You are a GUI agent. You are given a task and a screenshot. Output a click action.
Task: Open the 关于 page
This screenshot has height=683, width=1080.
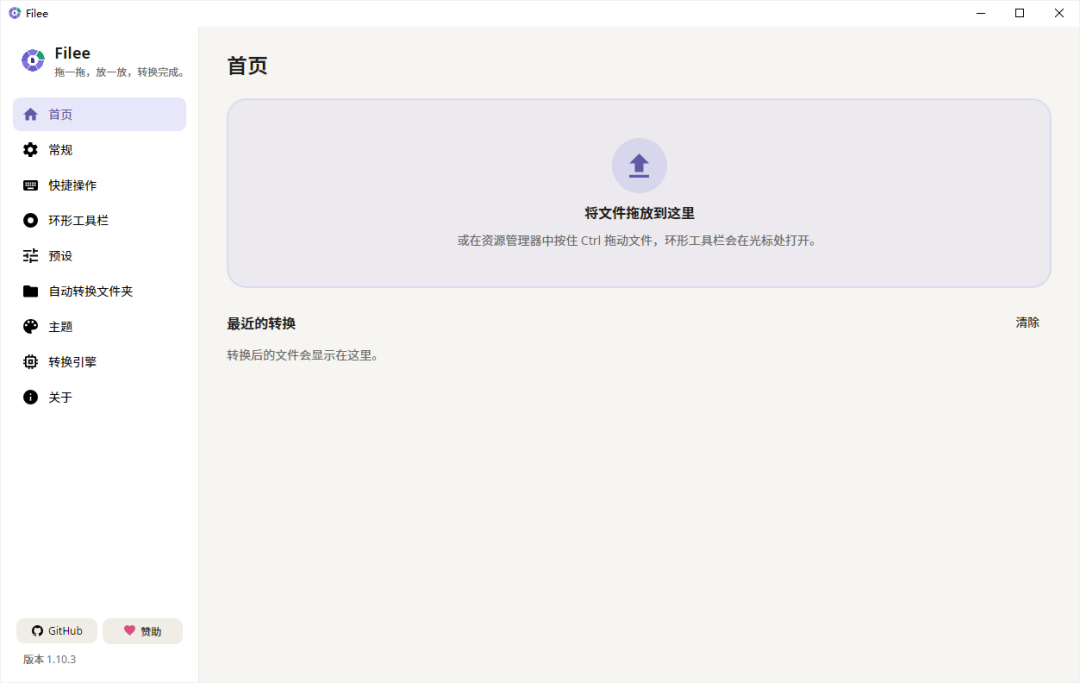point(99,397)
